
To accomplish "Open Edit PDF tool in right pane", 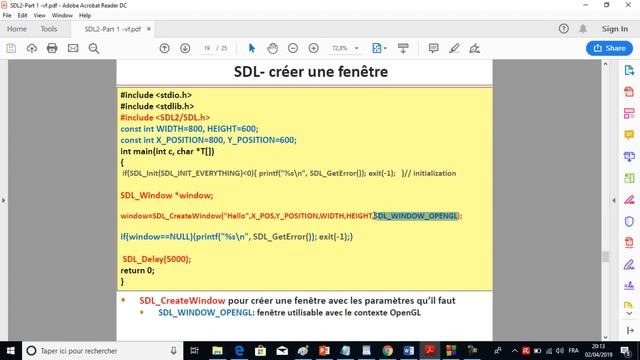I will tap(629, 113).
